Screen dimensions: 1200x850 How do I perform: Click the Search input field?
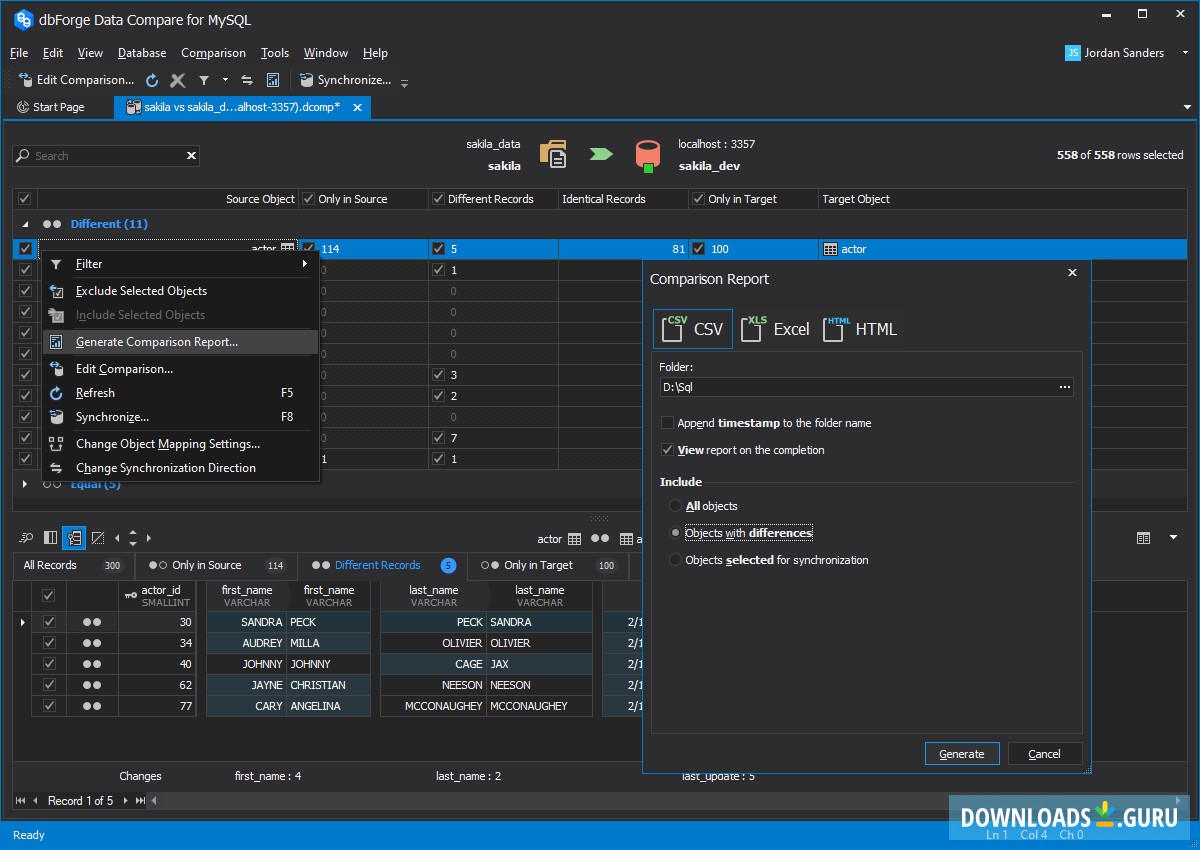tap(100, 155)
